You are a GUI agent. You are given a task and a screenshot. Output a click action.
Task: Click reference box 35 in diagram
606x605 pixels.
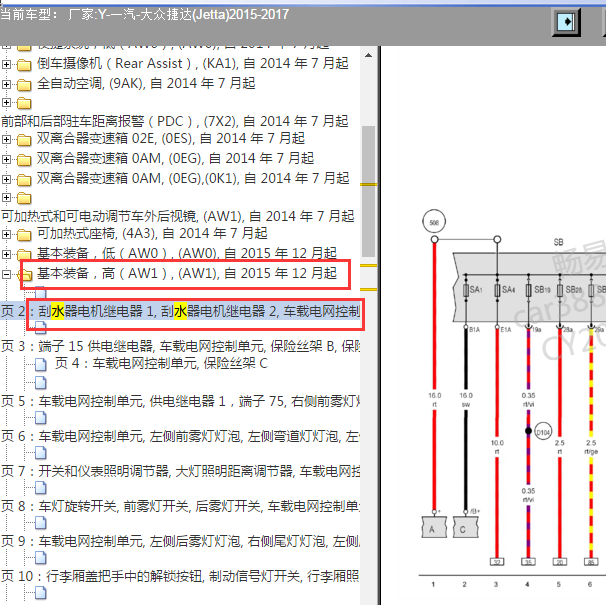point(528,562)
